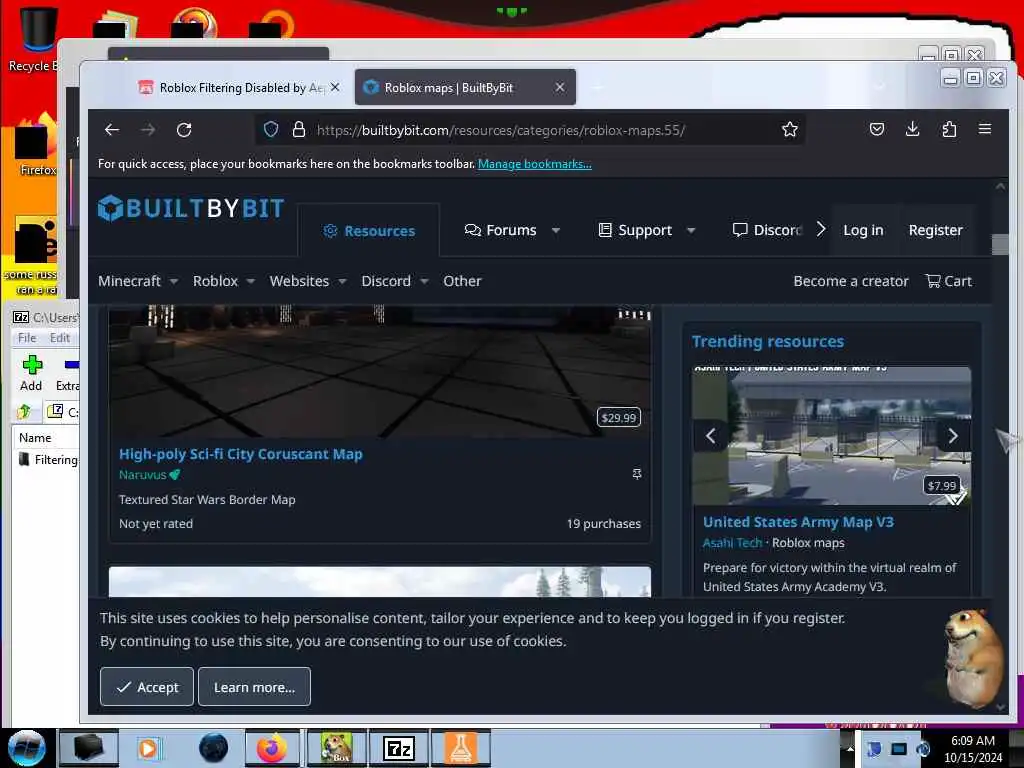Close the Roblox maps BuiltByBit tab
The height and width of the screenshot is (768, 1024).
(x=560, y=87)
